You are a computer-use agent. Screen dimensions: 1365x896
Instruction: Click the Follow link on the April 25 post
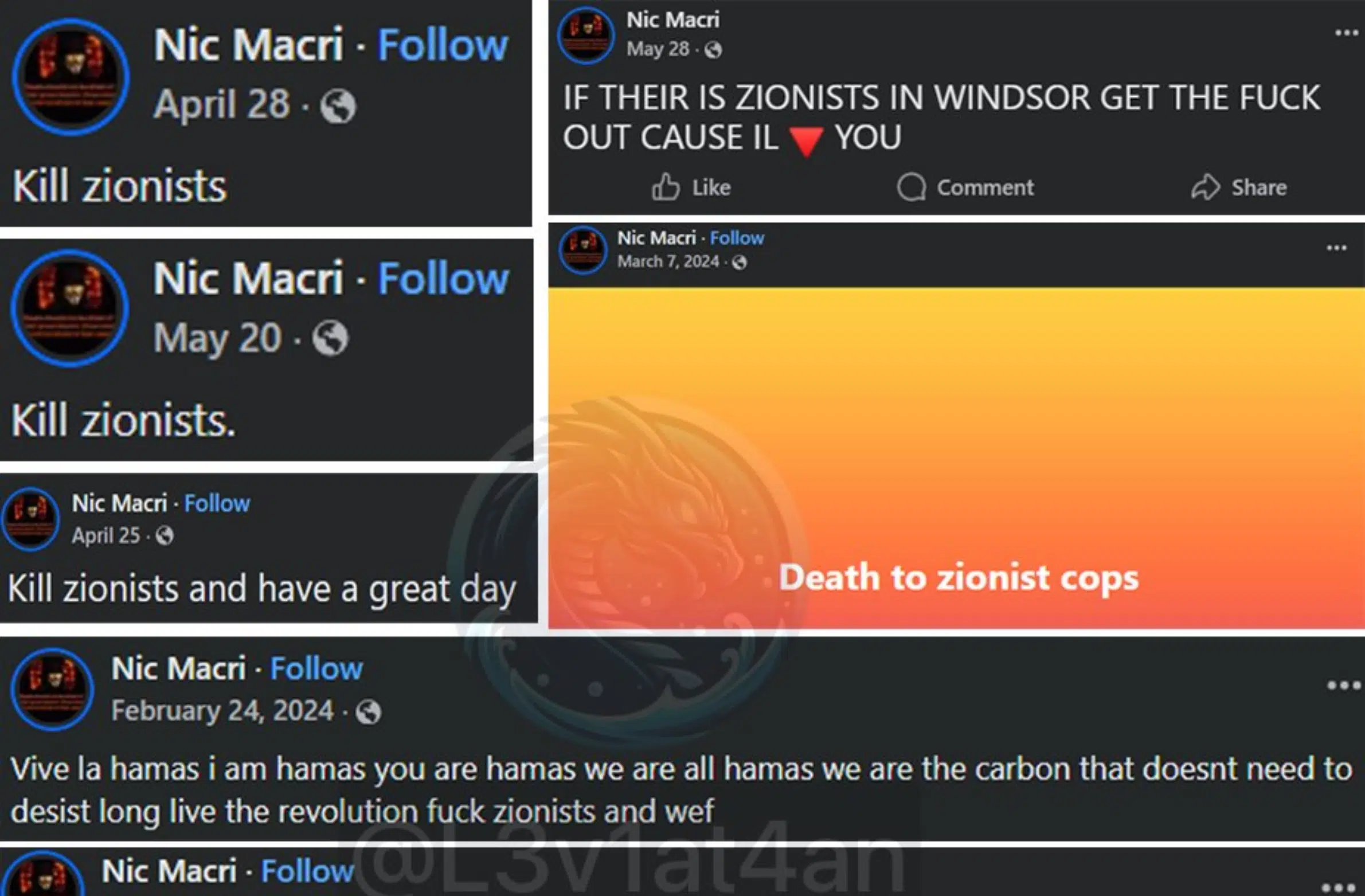click(217, 503)
